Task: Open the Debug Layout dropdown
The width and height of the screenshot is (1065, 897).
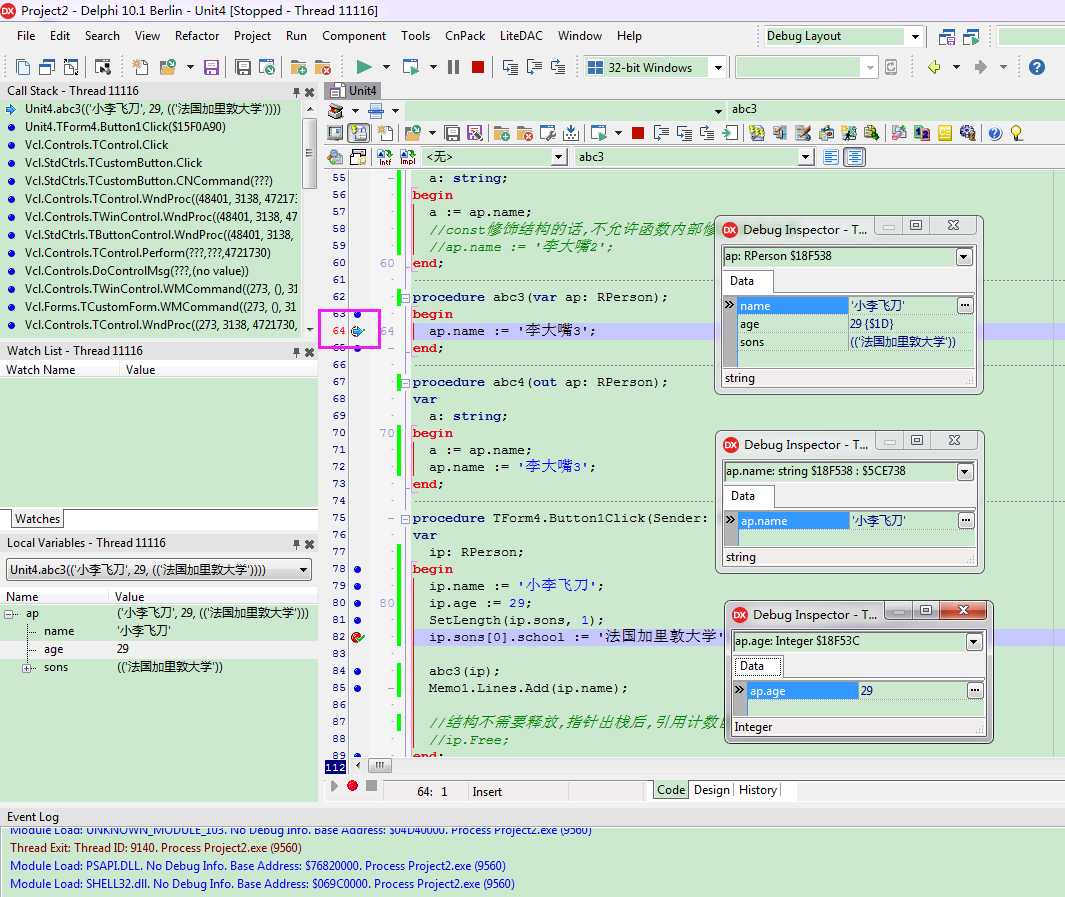Action: click(x=915, y=36)
